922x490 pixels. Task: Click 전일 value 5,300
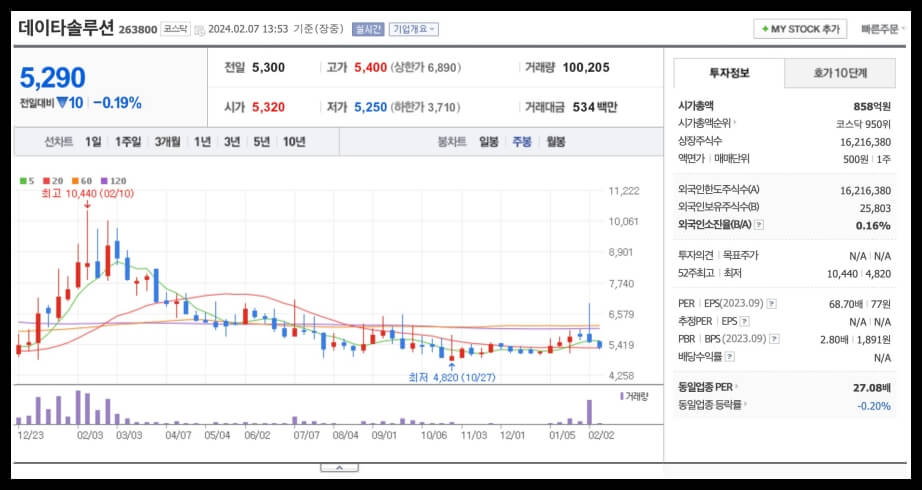coord(268,68)
